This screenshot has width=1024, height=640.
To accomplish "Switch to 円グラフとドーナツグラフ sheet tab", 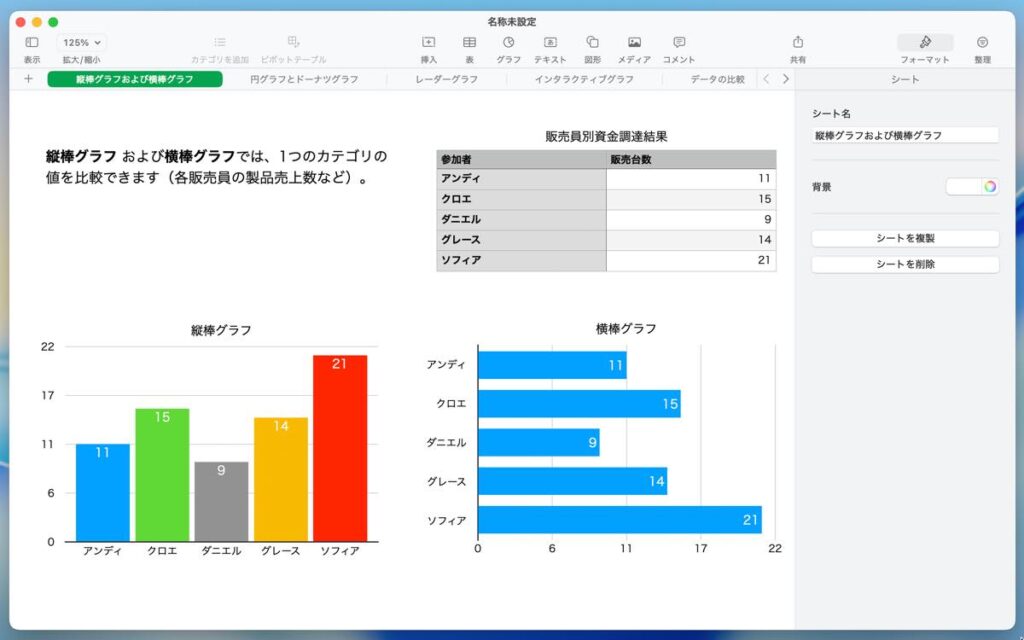I will (x=304, y=79).
